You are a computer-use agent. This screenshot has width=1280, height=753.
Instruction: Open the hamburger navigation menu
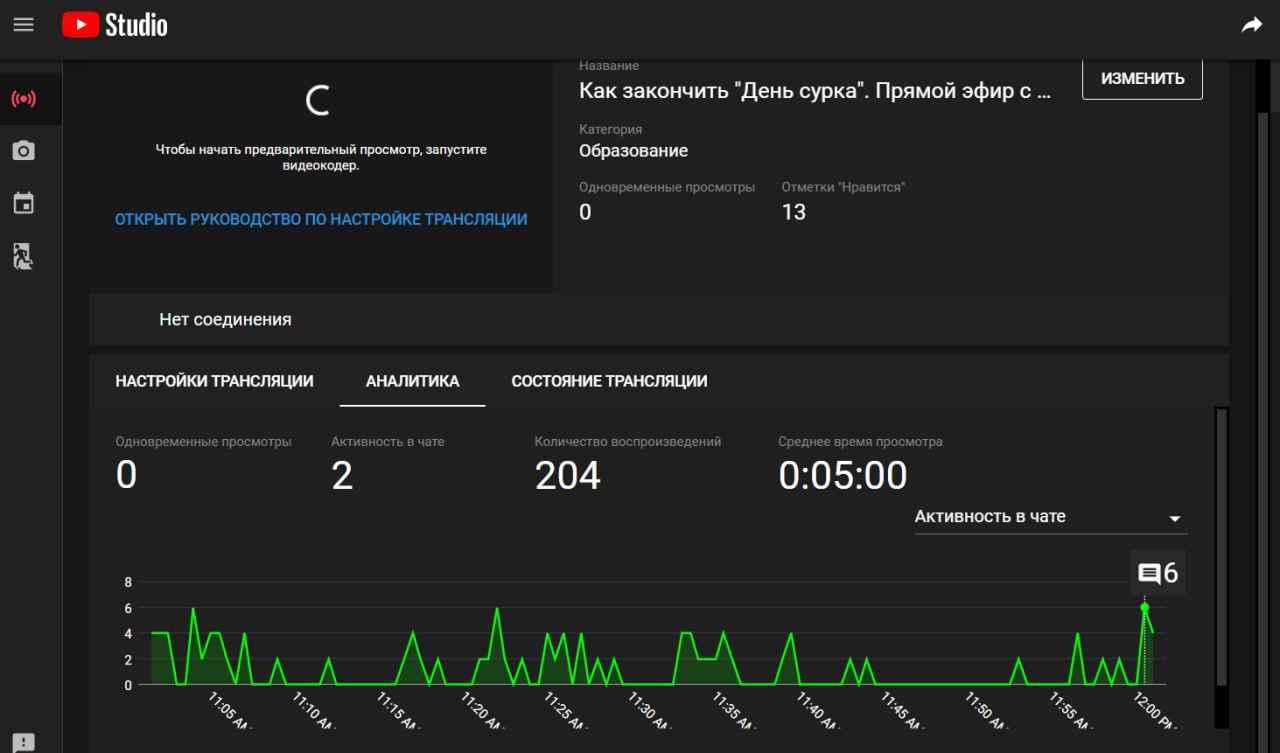(23, 25)
